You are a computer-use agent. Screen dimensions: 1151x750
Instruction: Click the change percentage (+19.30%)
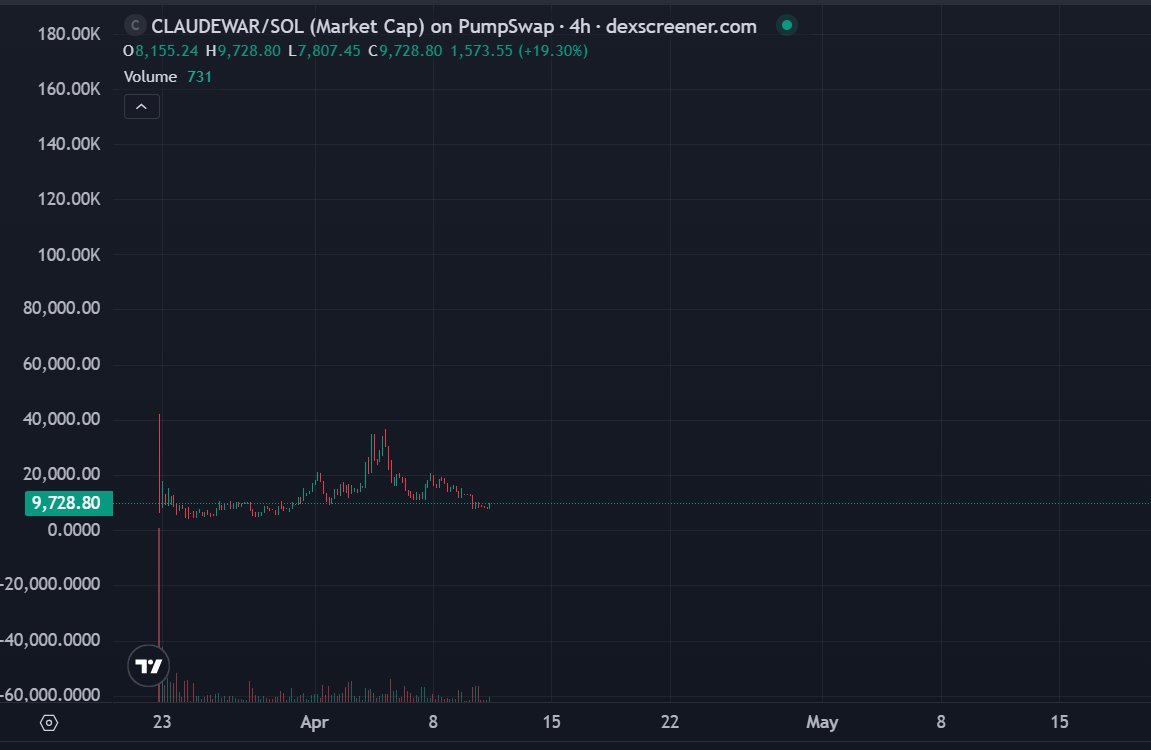click(x=553, y=51)
